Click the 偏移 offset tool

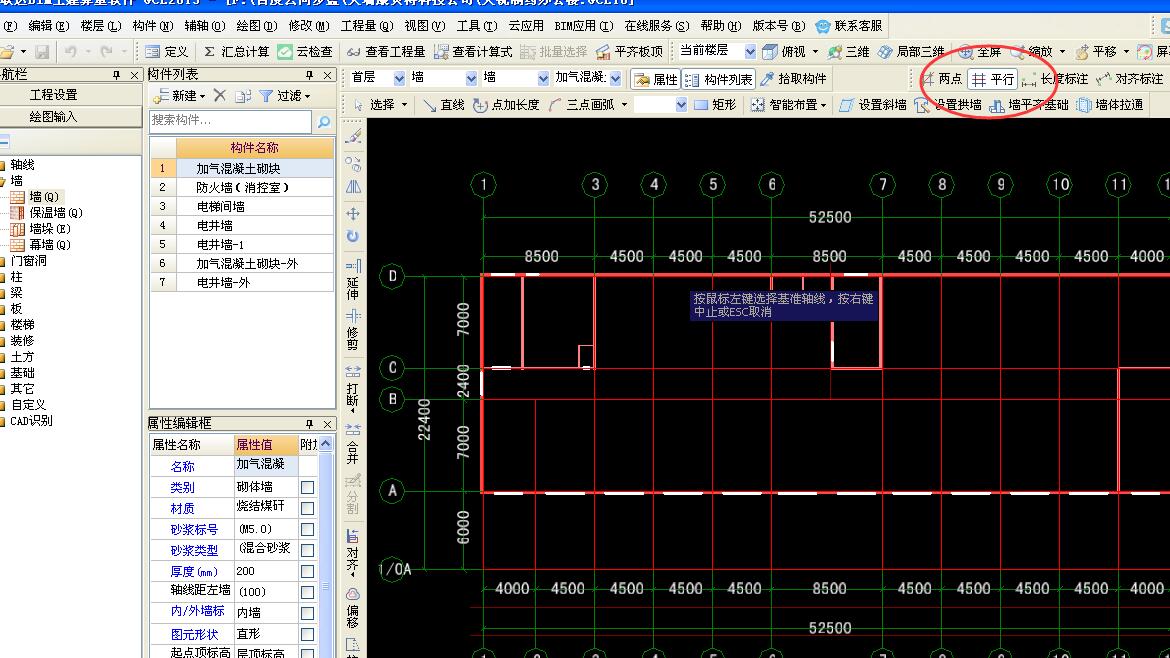(353, 608)
